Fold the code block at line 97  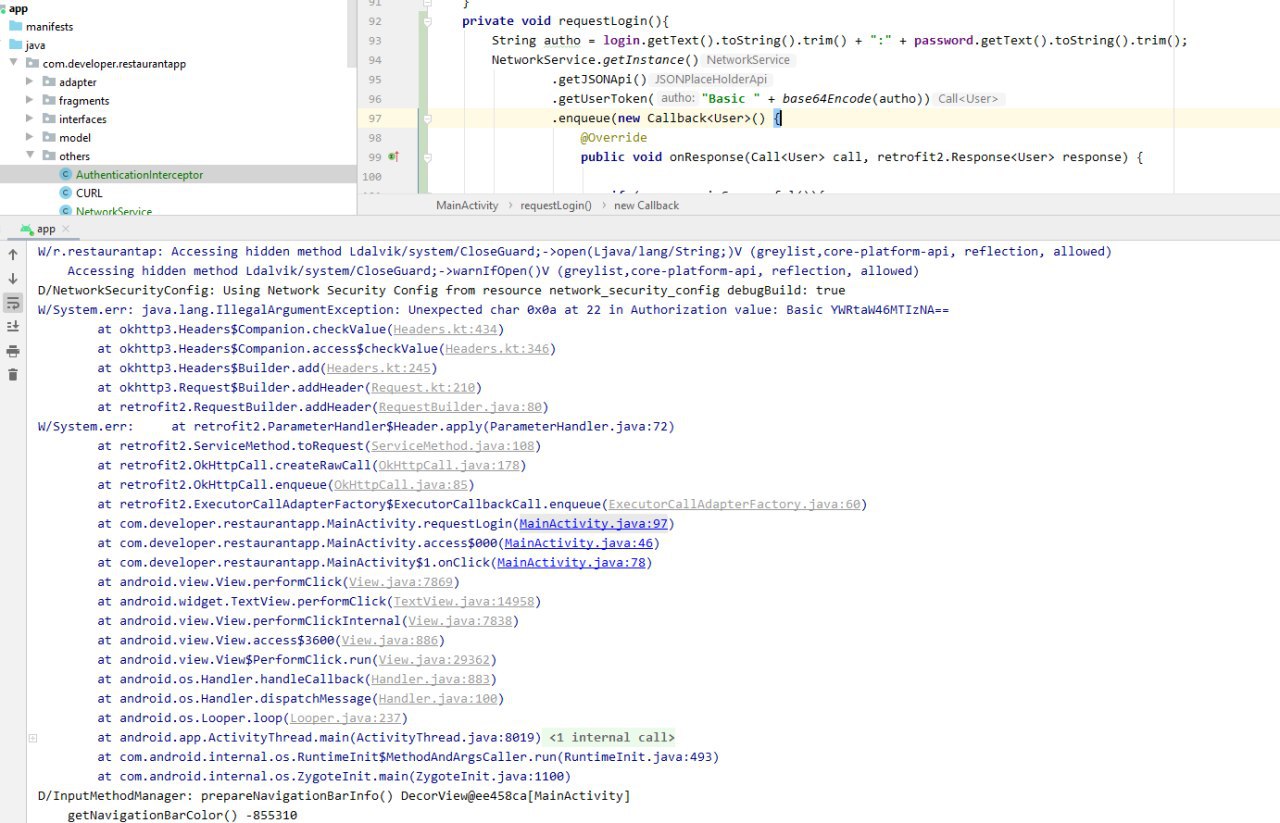point(427,118)
